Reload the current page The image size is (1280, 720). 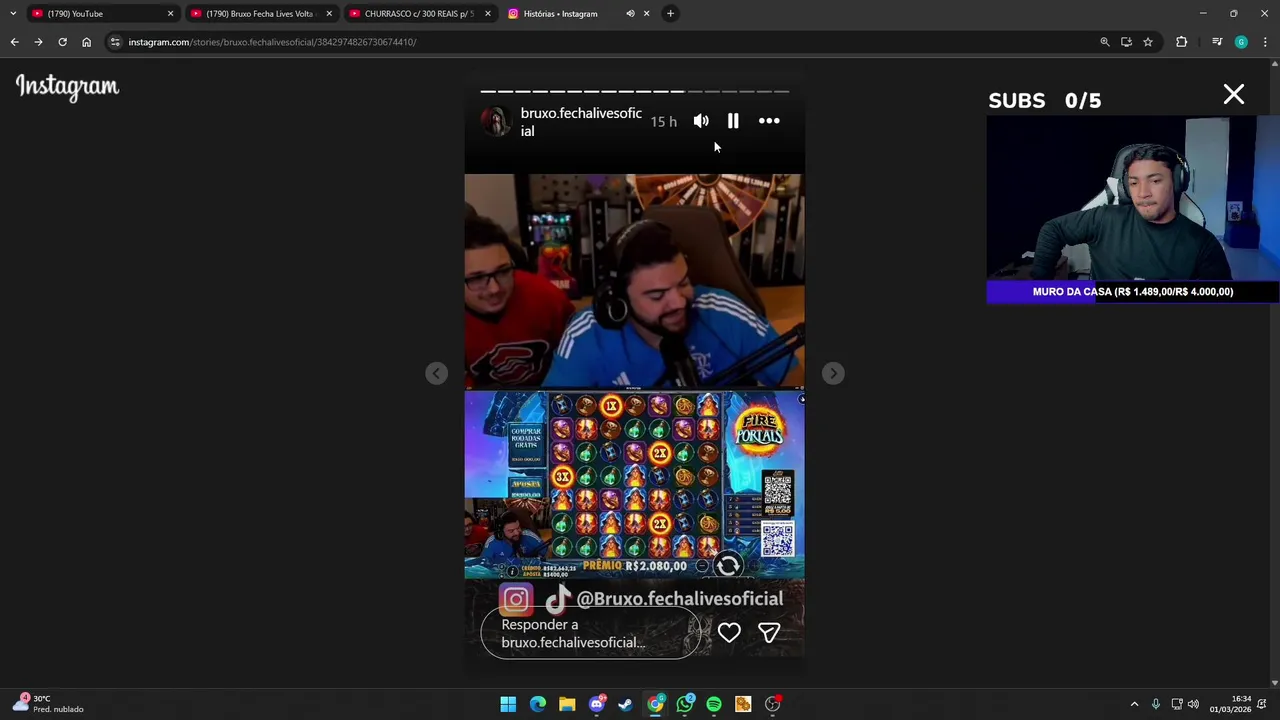click(x=62, y=42)
